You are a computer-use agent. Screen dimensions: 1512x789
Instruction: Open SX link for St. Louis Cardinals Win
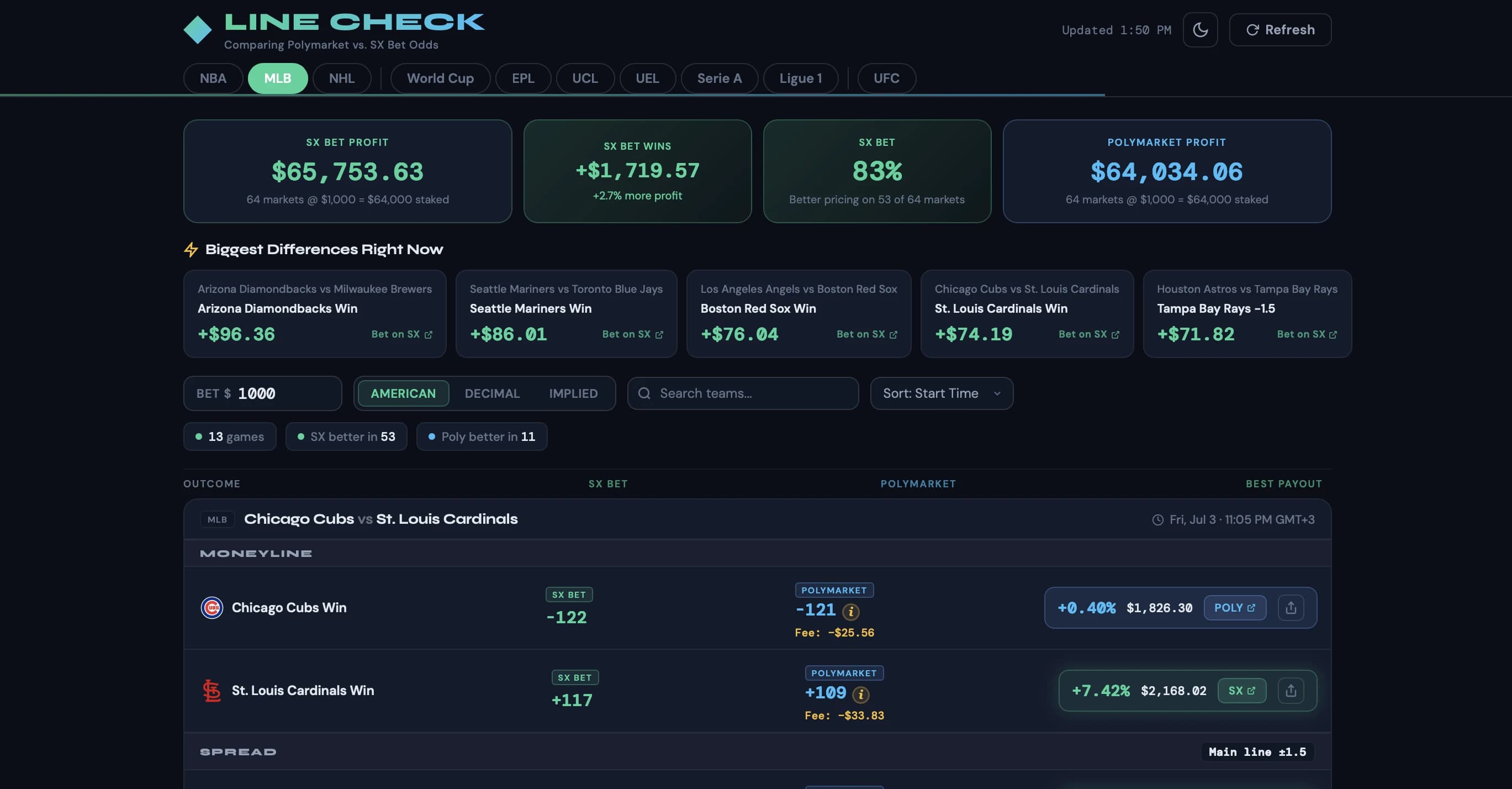(x=1241, y=691)
